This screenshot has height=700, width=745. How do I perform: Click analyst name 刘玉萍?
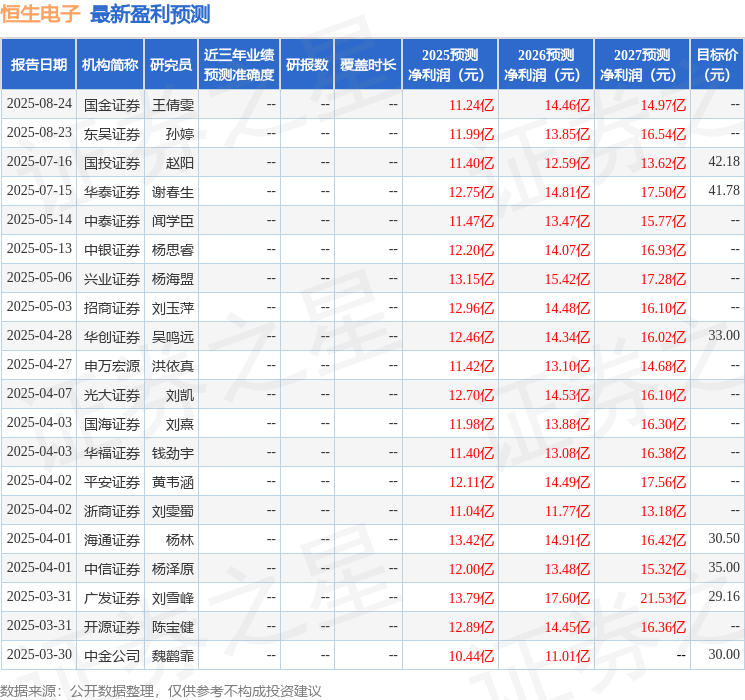(x=173, y=308)
